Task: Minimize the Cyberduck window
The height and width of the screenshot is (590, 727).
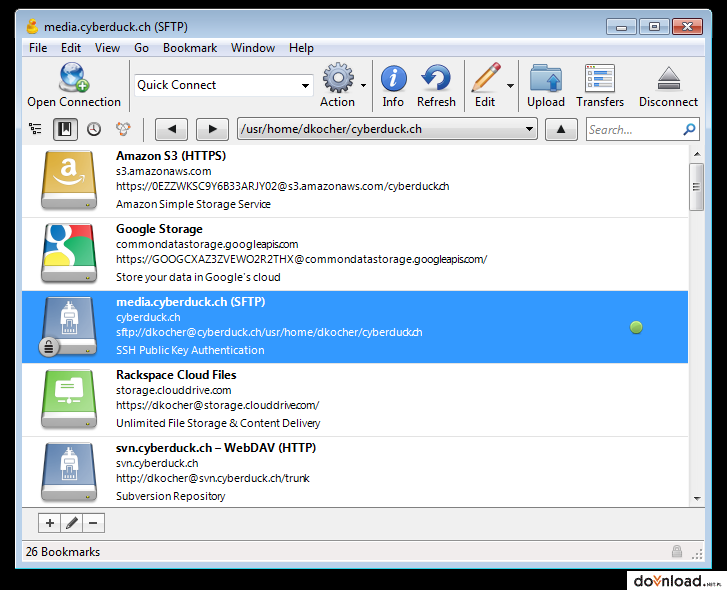Action: point(621,27)
